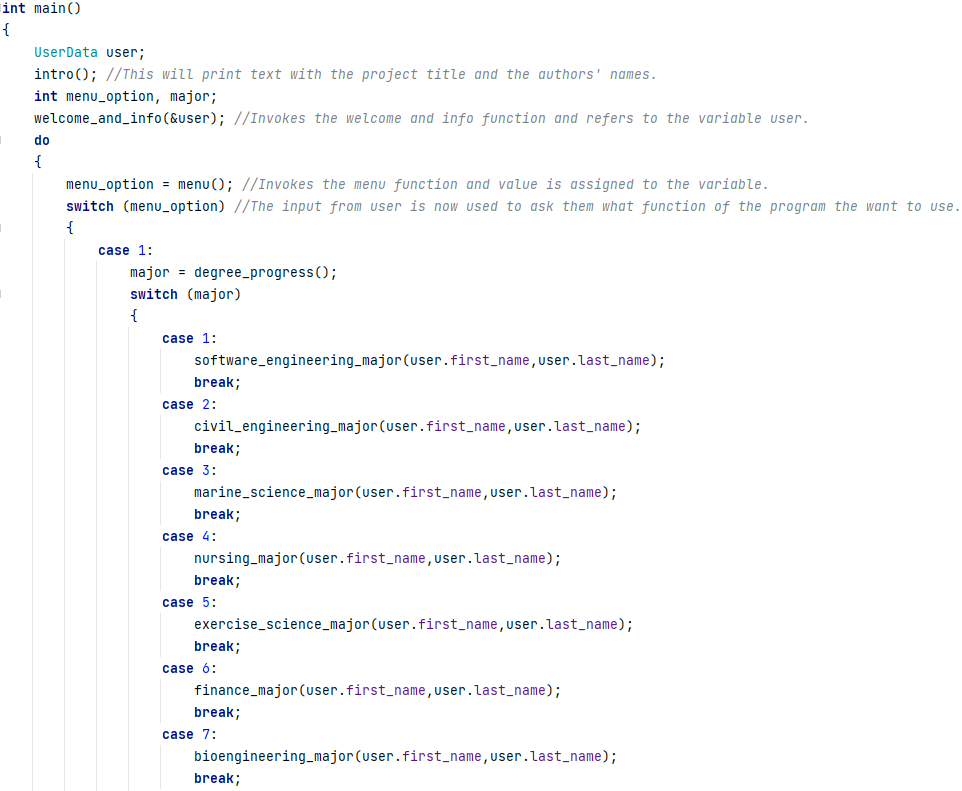Click the comment about authors' names

coord(382,75)
